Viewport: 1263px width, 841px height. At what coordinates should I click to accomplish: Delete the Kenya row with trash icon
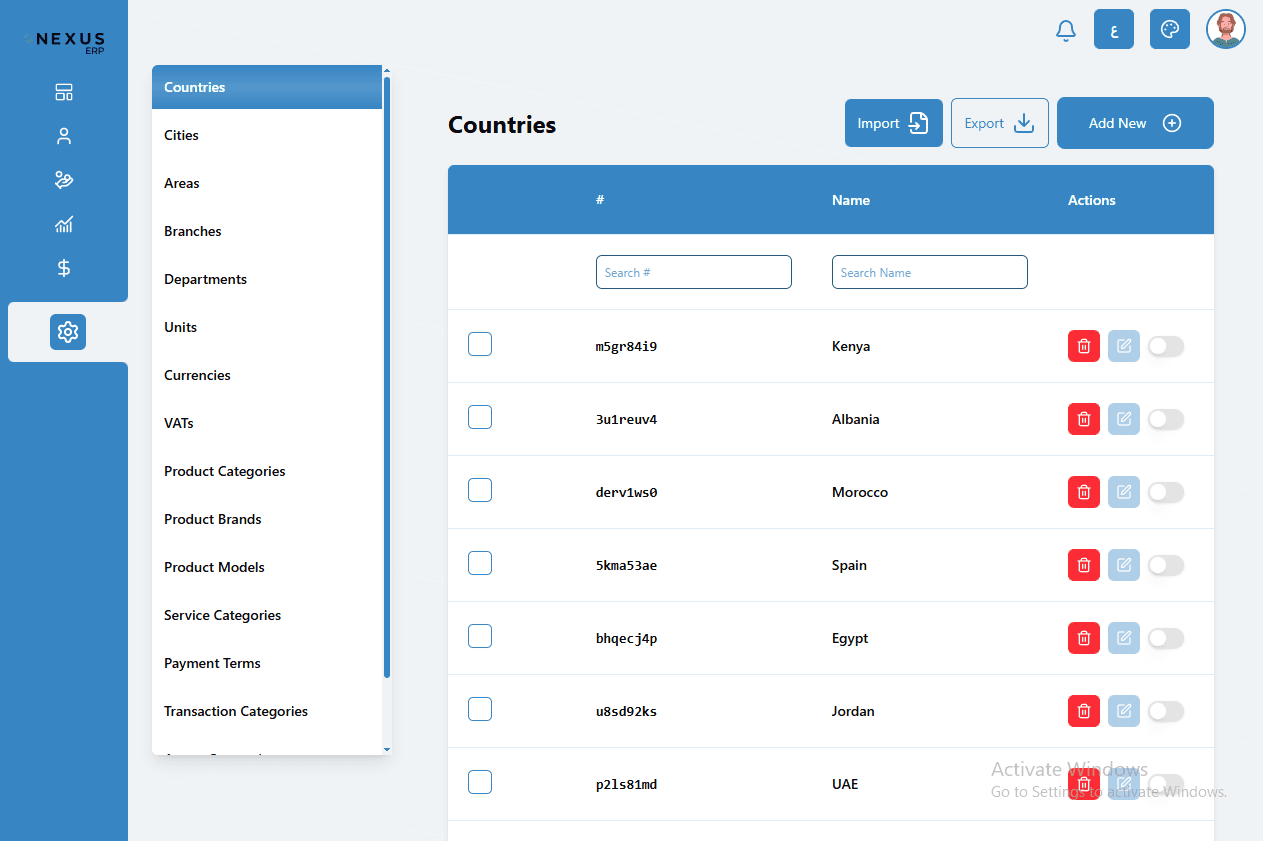[1083, 346]
